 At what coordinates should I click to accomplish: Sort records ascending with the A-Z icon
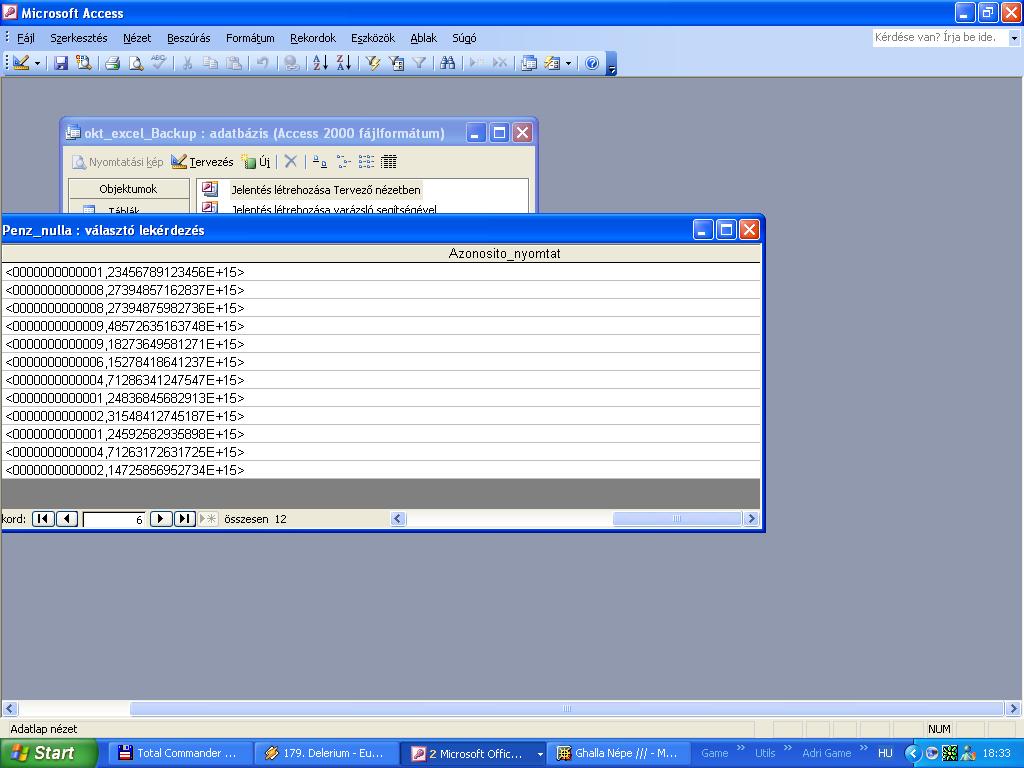click(x=320, y=63)
